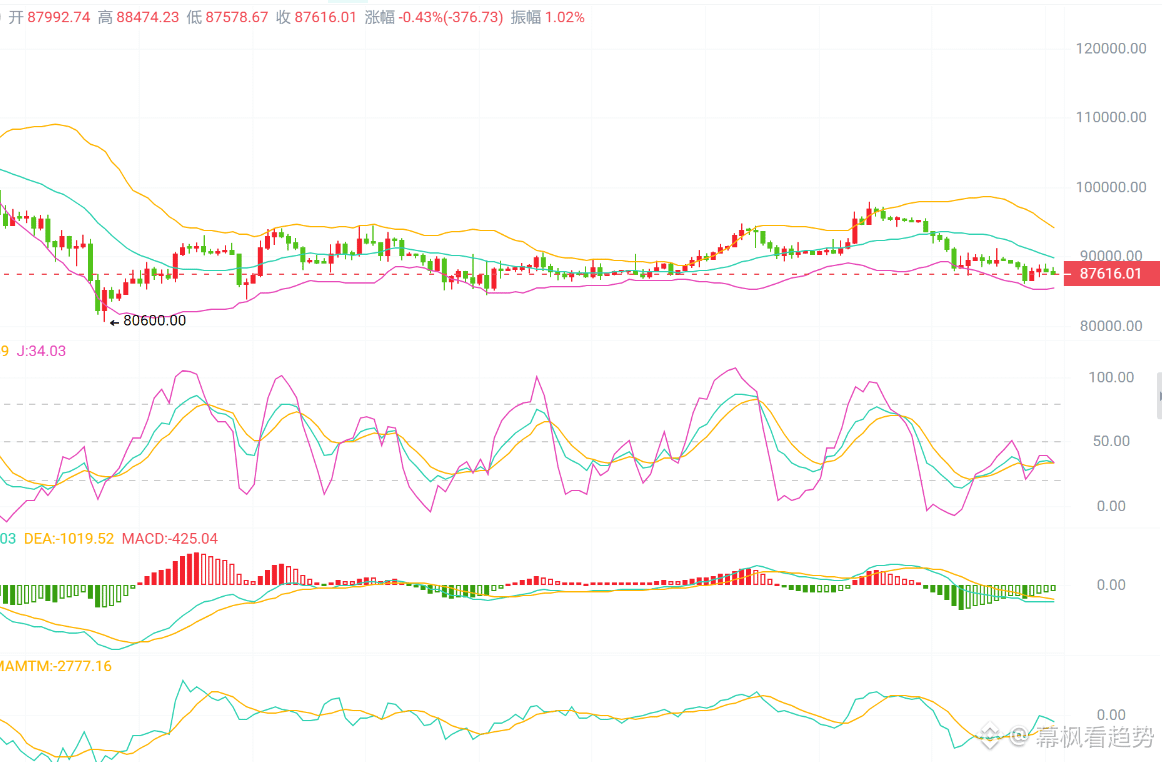Select the low price 87578.67
This screenshot has height=762, width=1162.
236,17
